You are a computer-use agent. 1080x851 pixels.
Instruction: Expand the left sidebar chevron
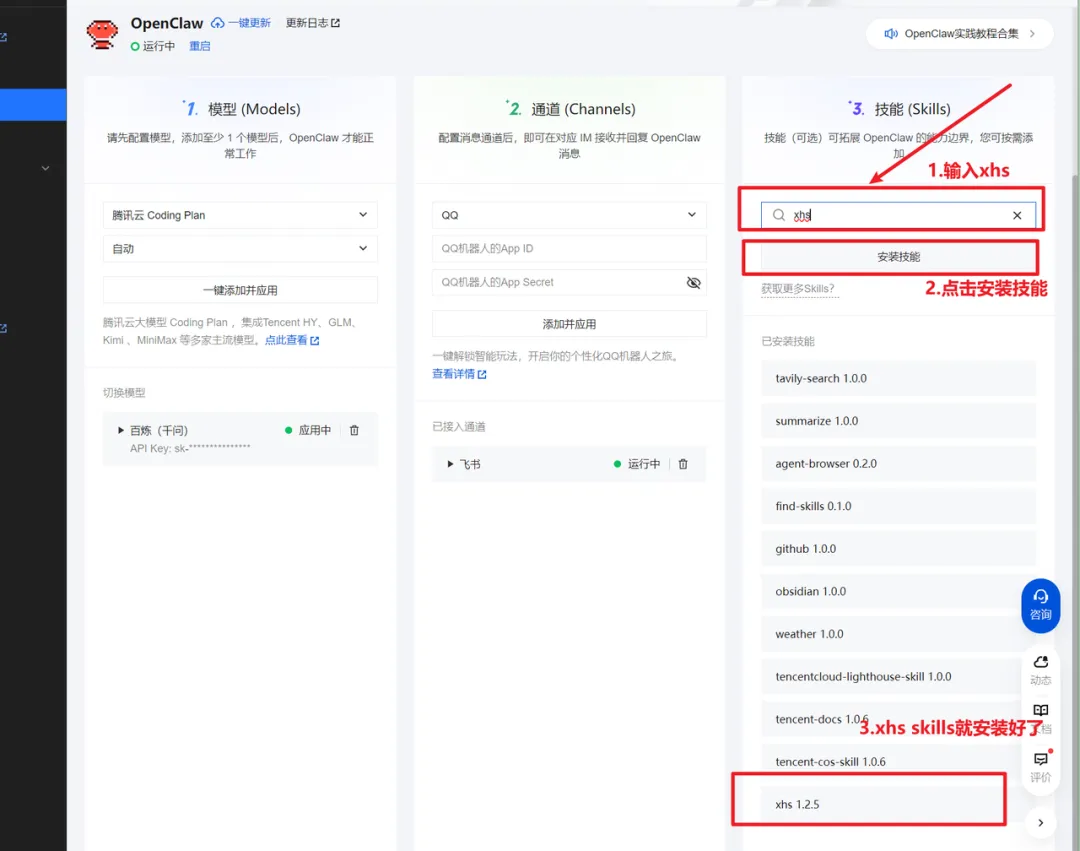click(45, 168)
